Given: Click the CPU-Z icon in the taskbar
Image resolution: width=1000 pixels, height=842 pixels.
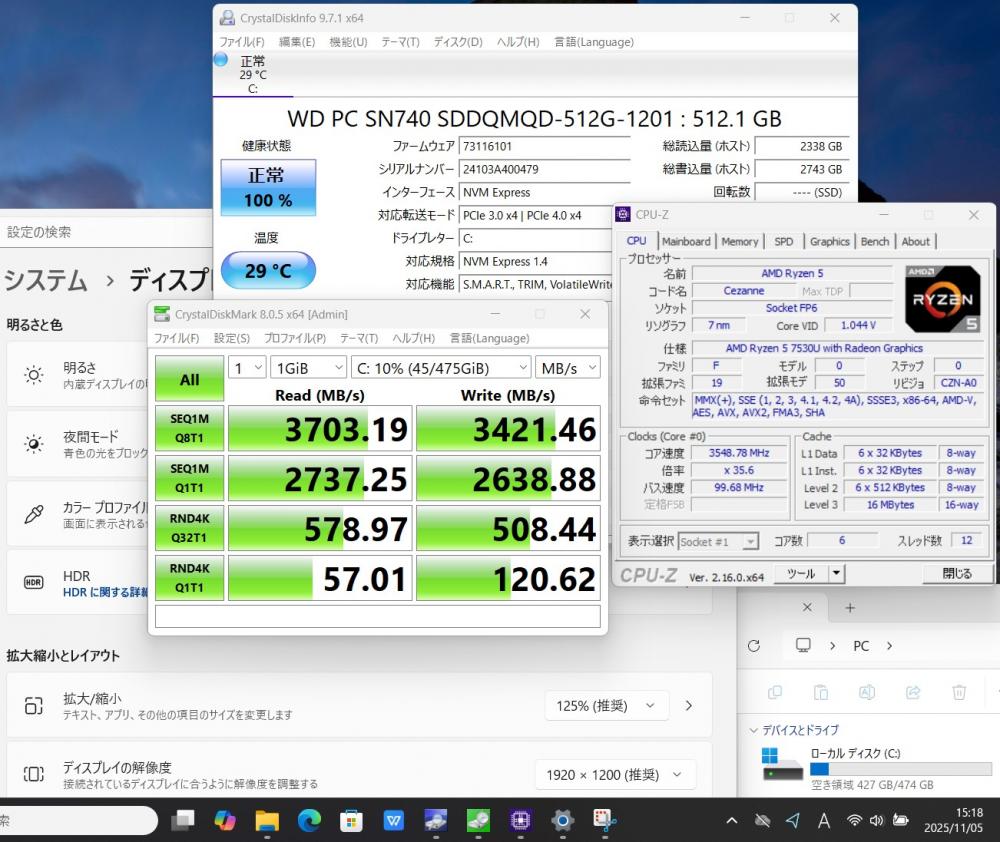Looking at the screenshot, I should tap(520, 821).
